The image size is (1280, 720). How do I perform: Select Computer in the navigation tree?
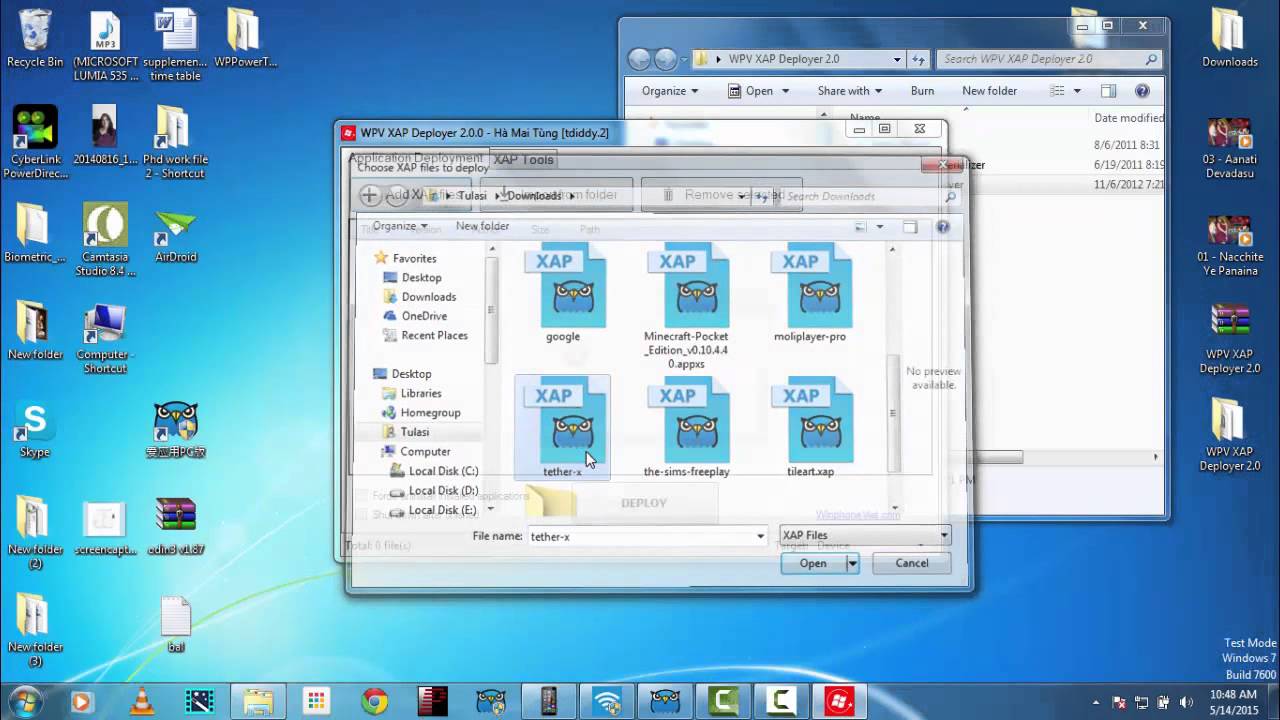coord(425,451)
